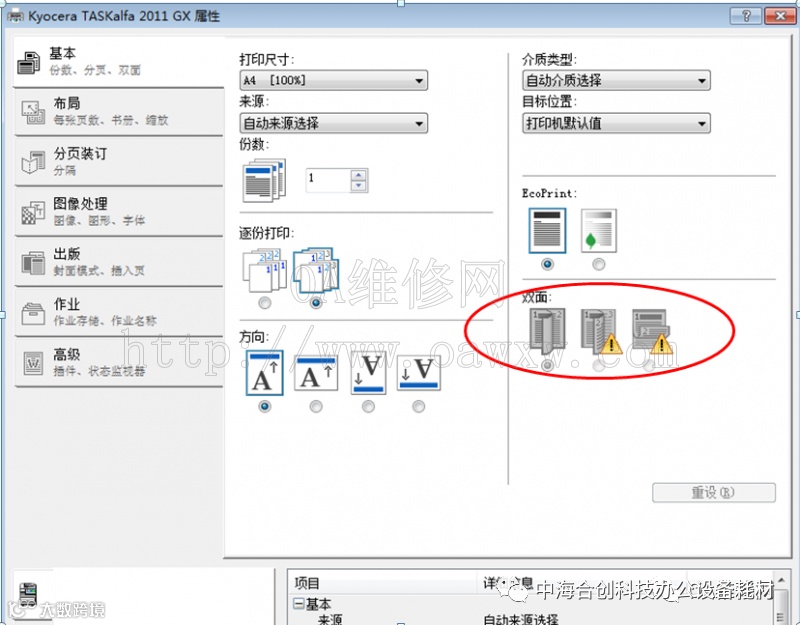Click the EcoPrint green leaf icon
This screenshot has height=625, width=800.
598,231
